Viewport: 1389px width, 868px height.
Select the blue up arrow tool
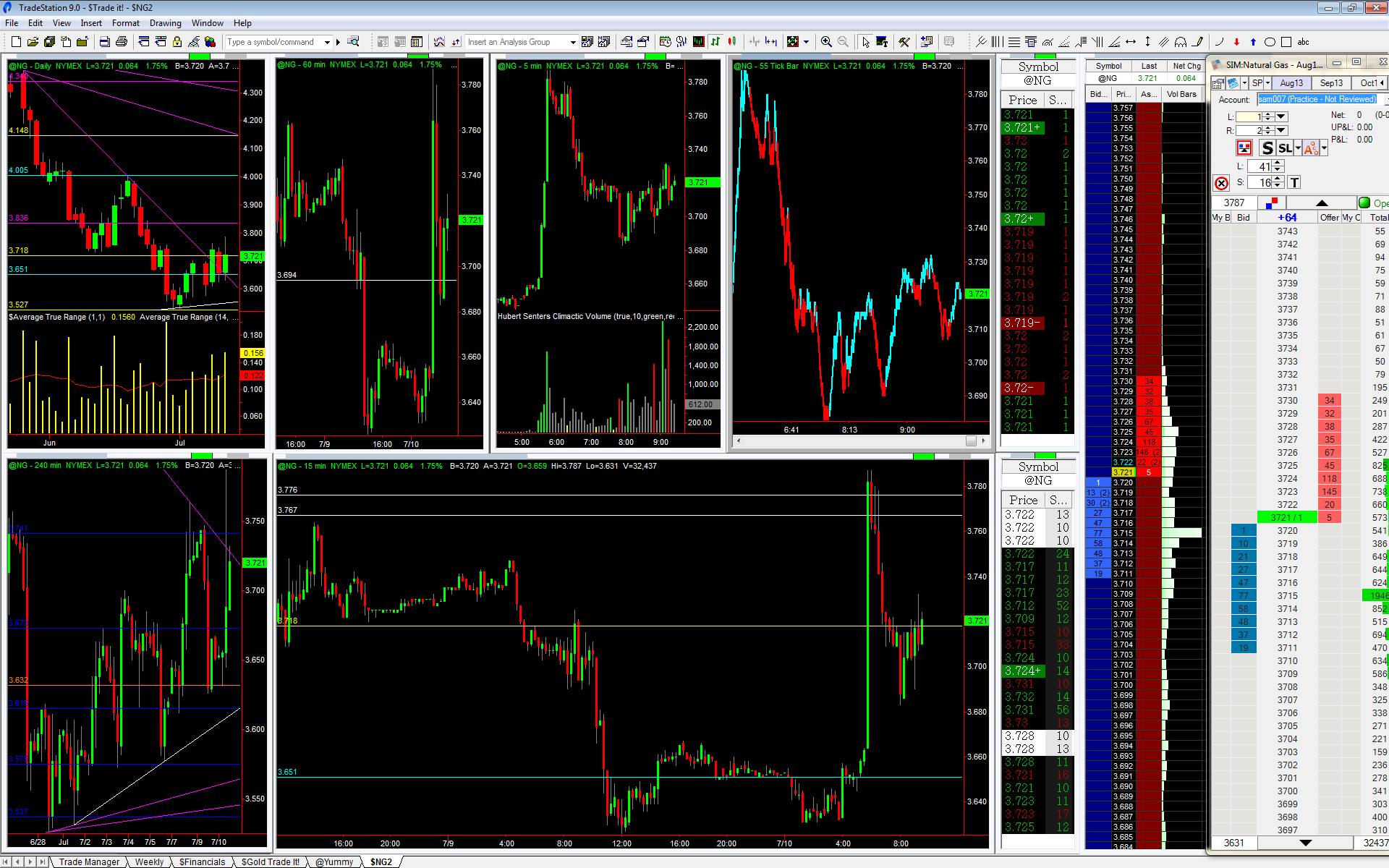point(1253,42)
